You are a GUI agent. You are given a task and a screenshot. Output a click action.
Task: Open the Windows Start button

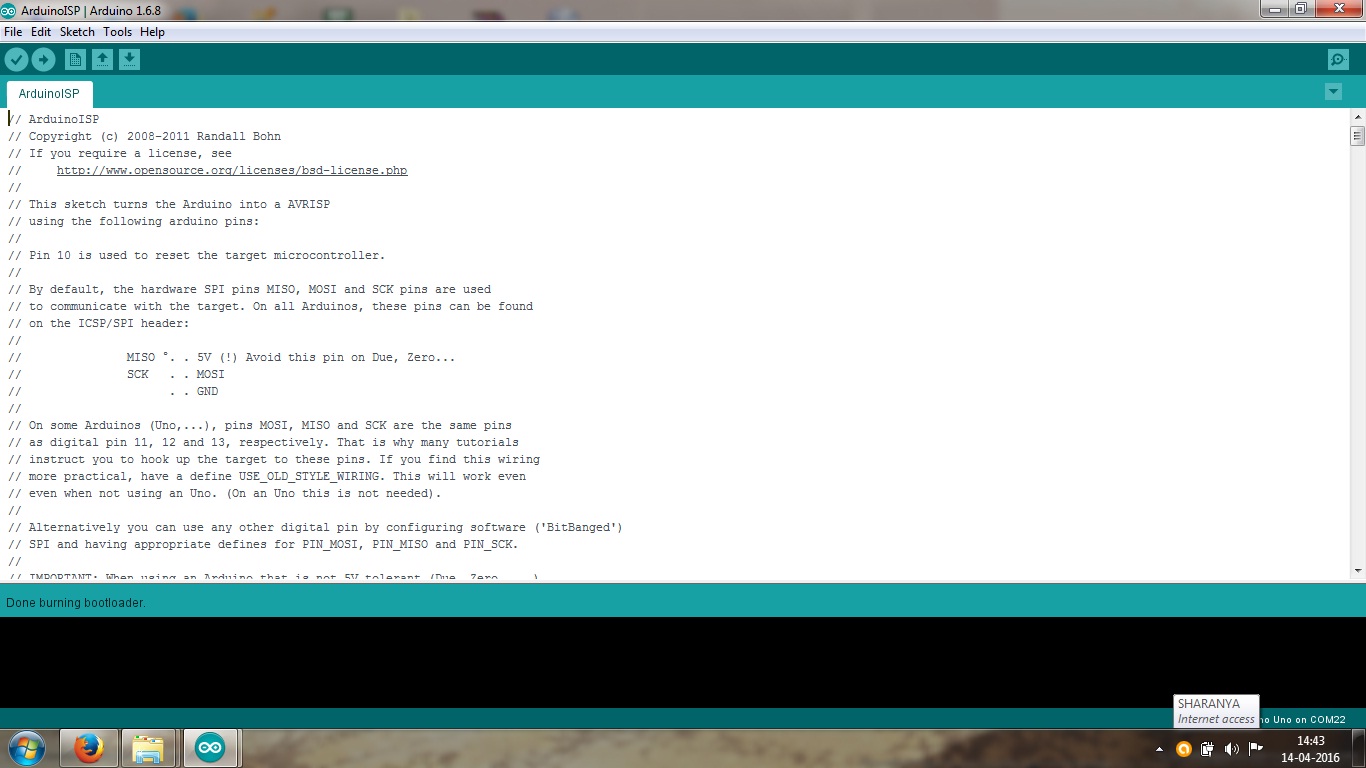26,748
